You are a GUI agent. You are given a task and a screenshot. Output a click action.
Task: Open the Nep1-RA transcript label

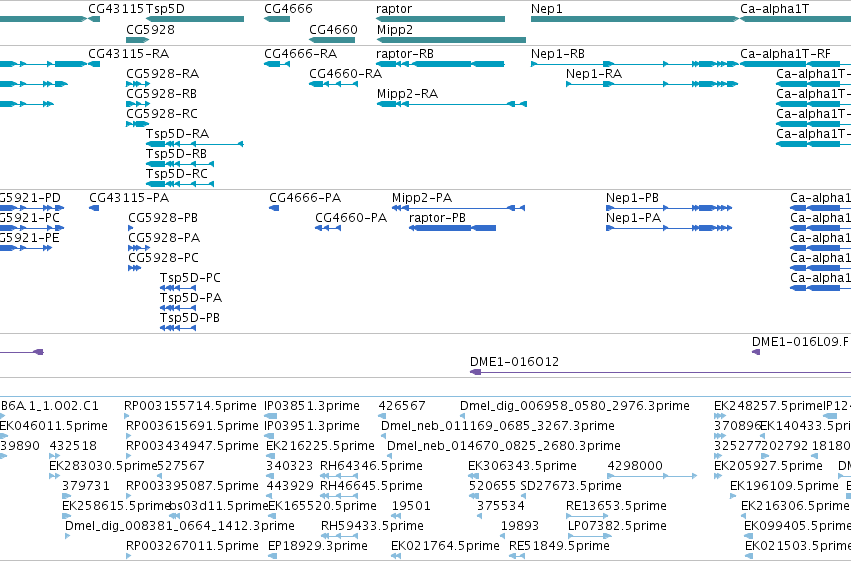point(594,74)
